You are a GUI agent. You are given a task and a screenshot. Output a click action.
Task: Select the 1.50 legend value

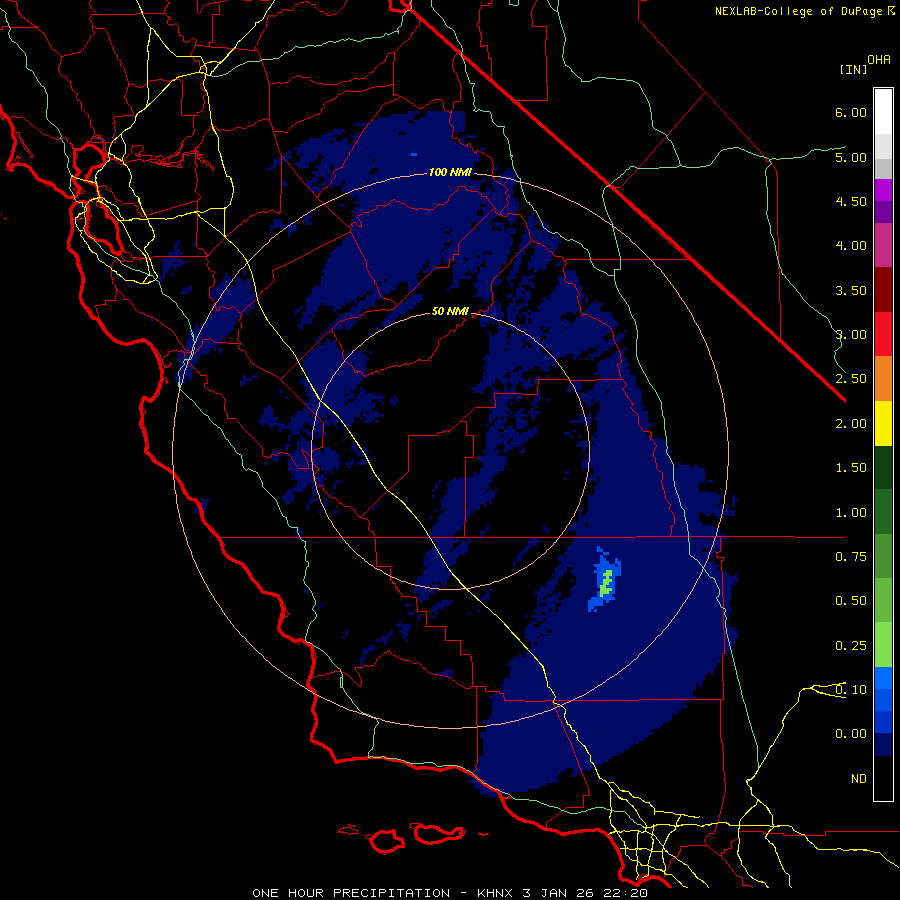point(851,468)
